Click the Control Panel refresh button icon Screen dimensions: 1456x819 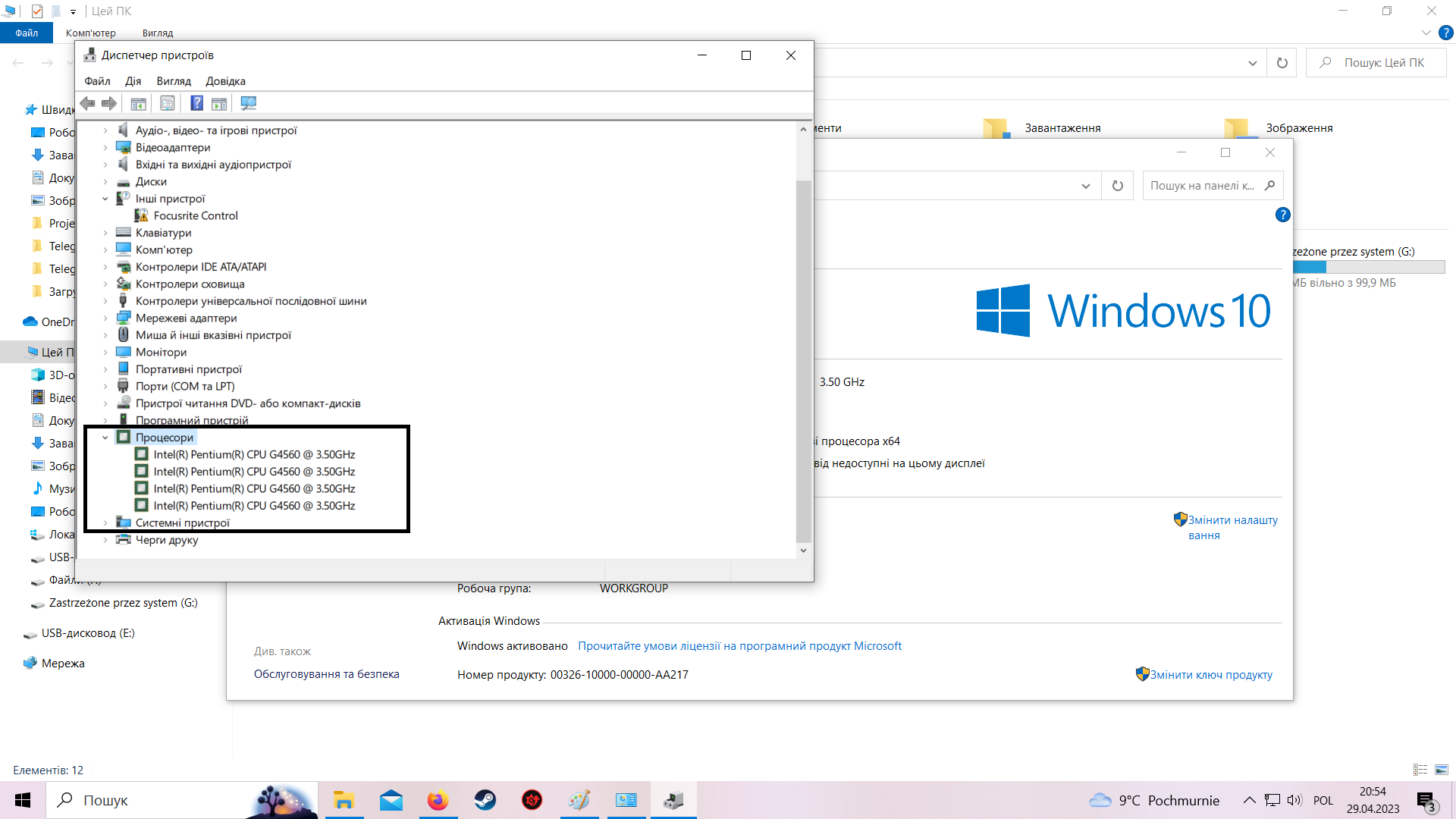point(1117,186)
